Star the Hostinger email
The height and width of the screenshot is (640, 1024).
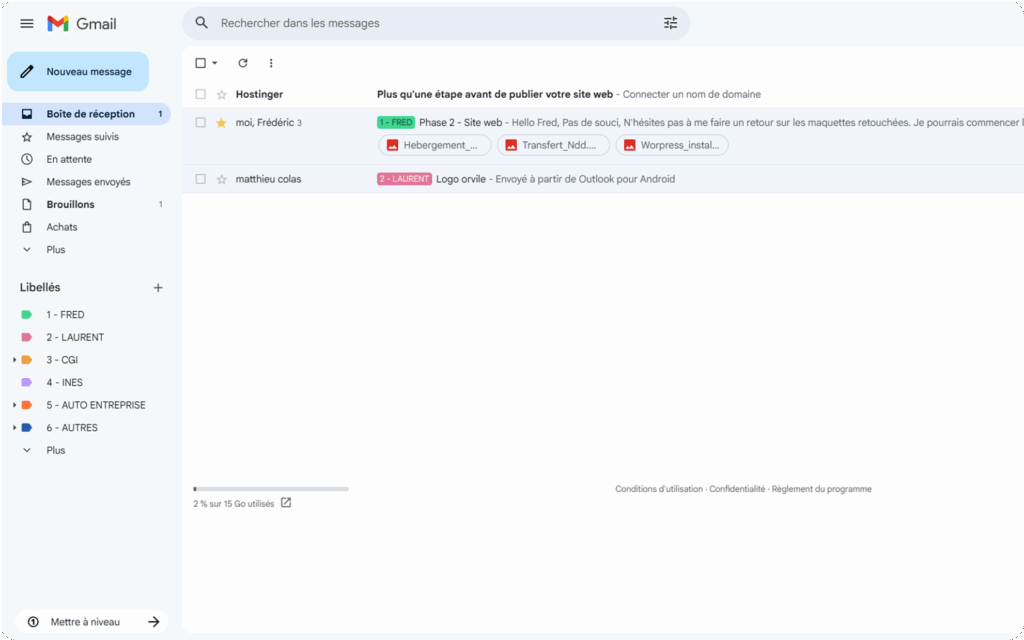coord(222,95)
